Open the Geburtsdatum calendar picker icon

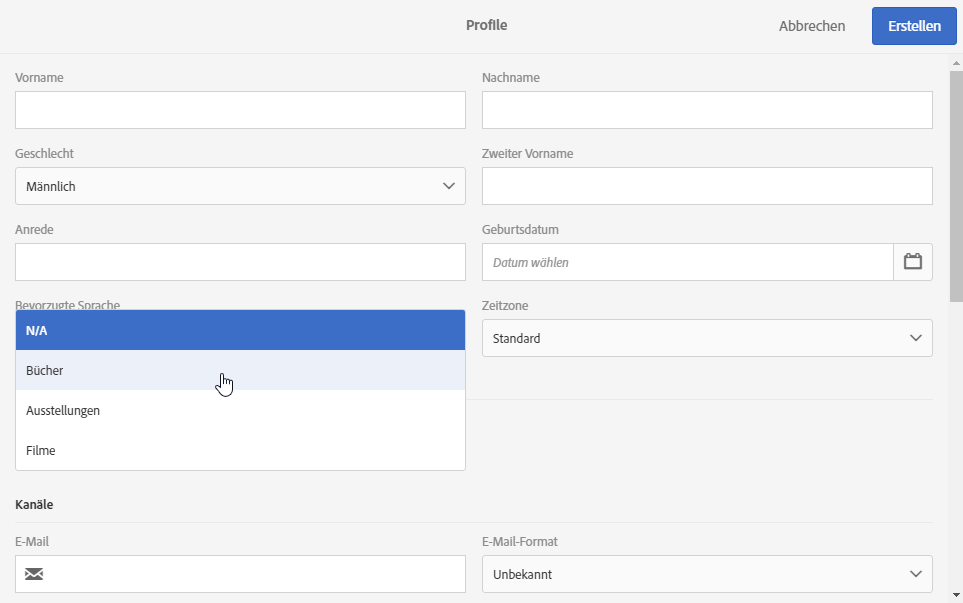coord(912,262)
